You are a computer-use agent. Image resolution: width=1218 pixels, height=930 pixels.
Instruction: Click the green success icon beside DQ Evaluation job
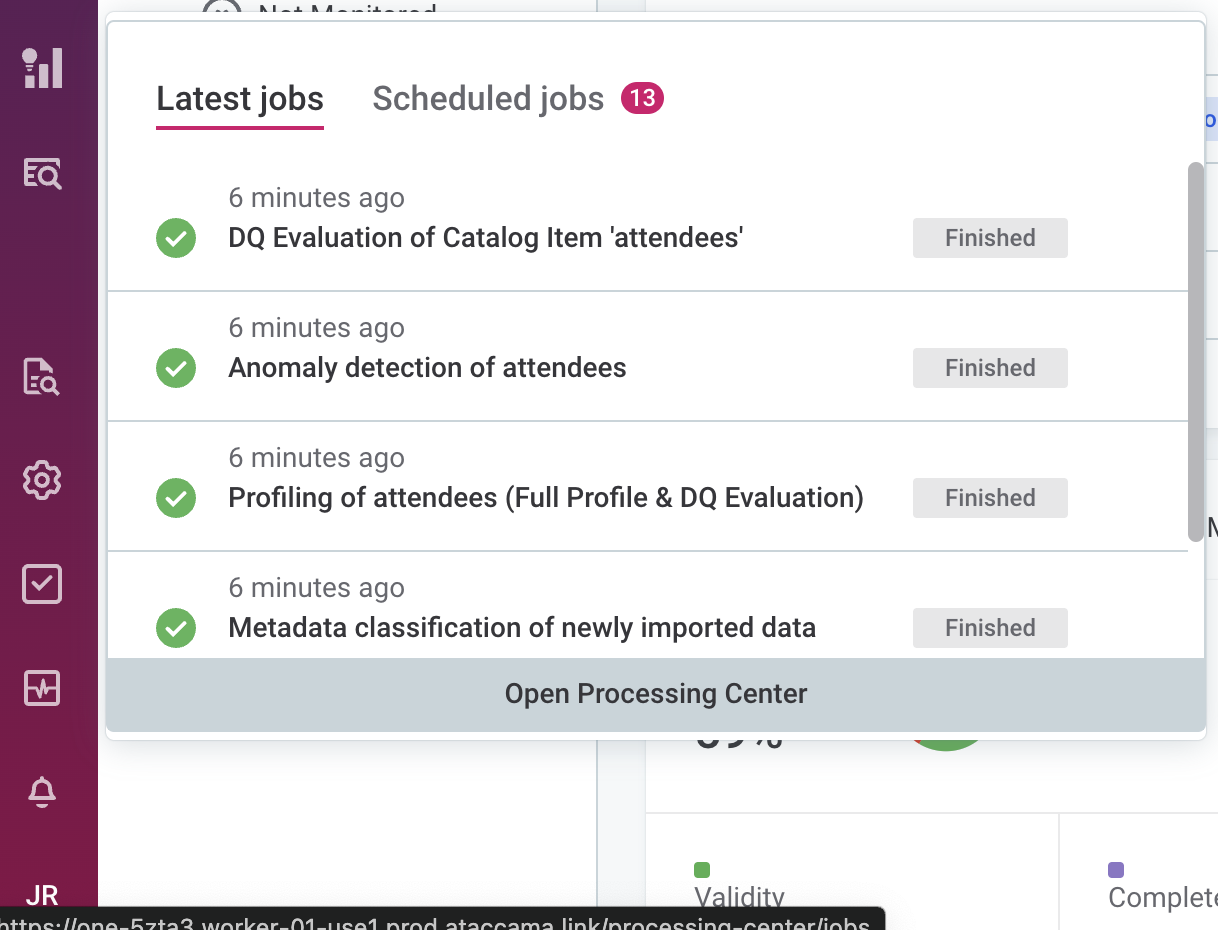click(x=176, y=238)
